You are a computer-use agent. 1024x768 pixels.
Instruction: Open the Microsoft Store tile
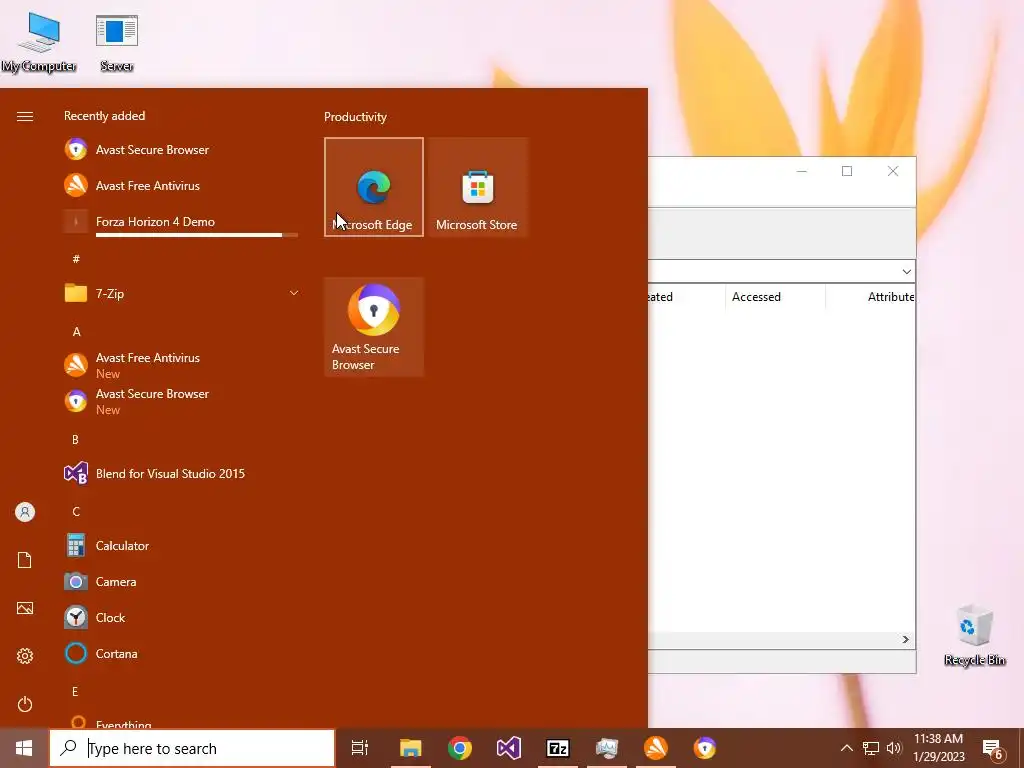click(477, 187)
